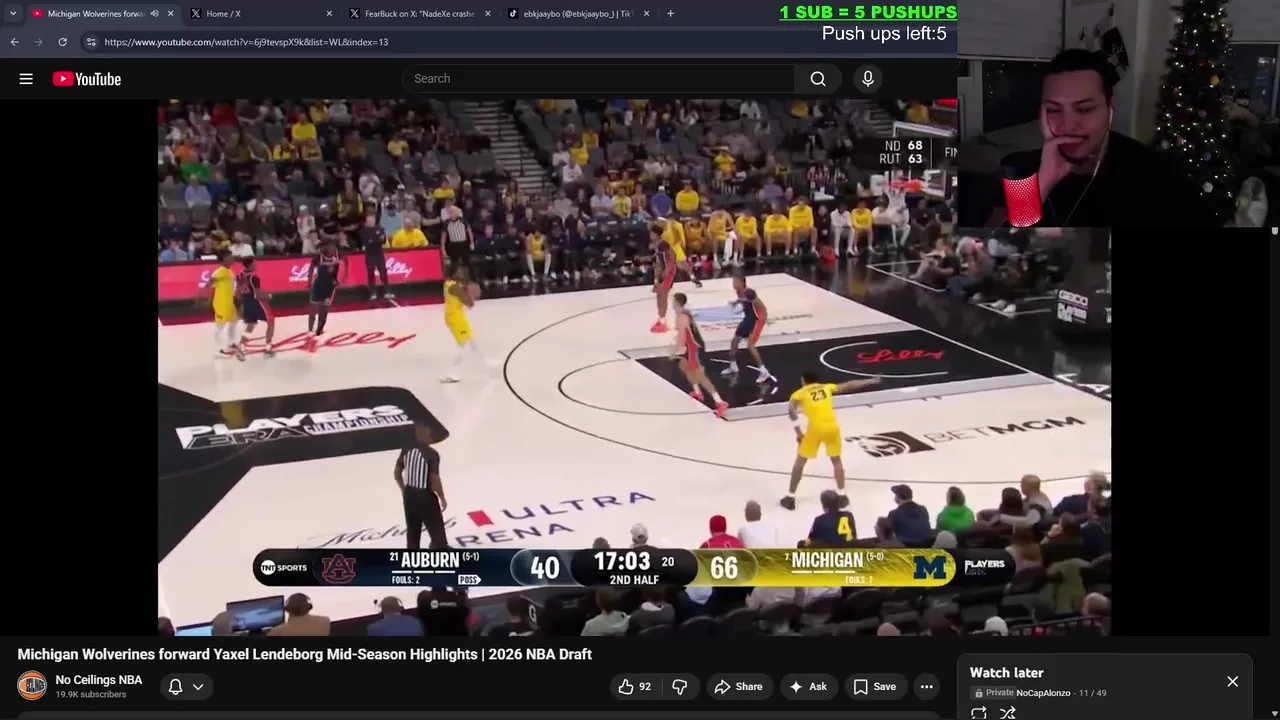Click the 19.9K subscribers text
Viewport: 1280px width, 720px height.
click(x=91, y=695)
